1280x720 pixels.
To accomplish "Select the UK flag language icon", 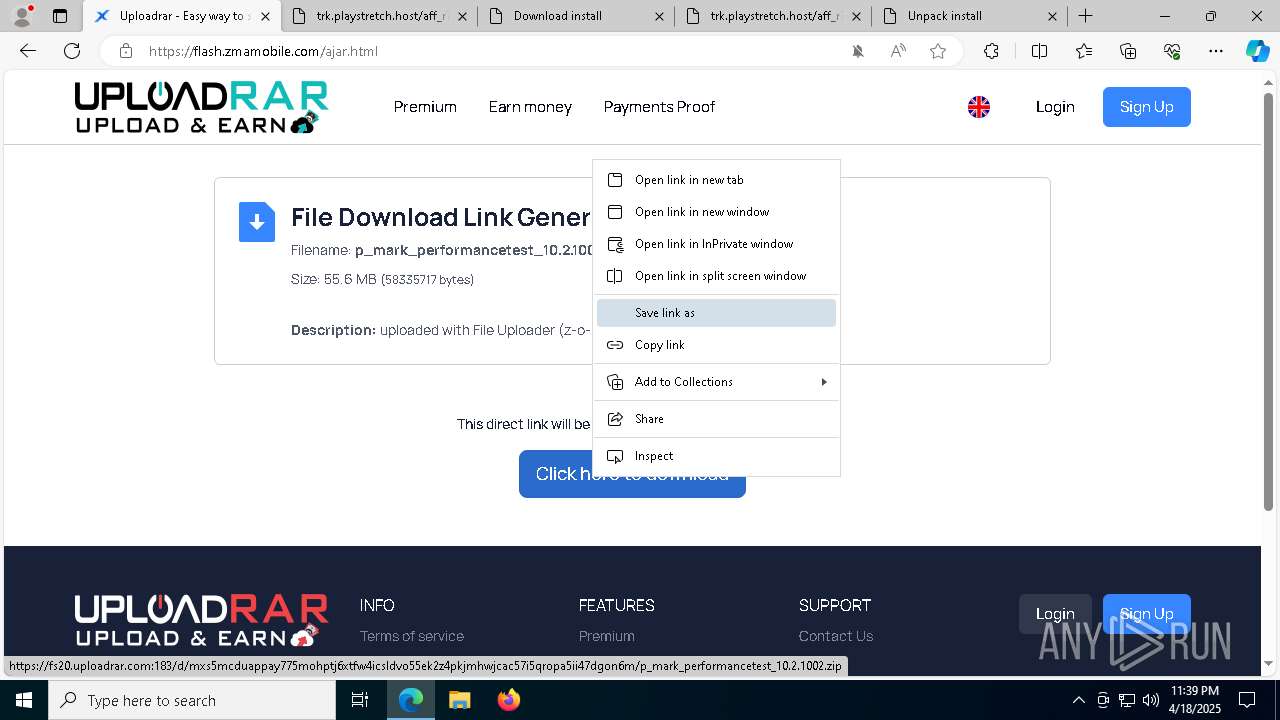I will point(979,107).
